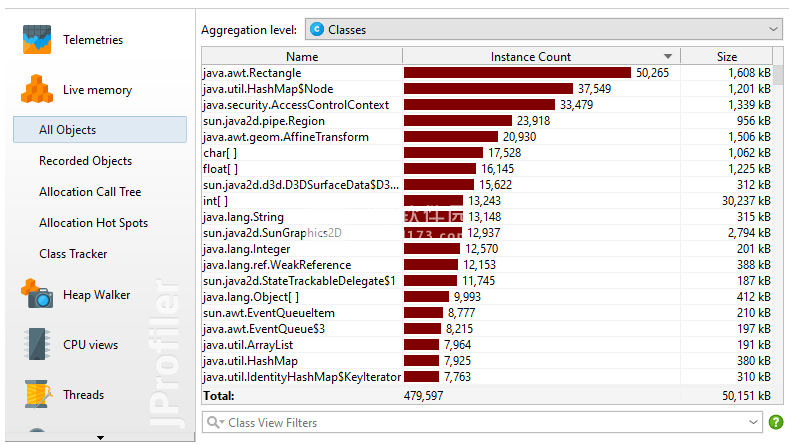Sort by the Instance Count column header
The height and width of the screenshot is (445, 790).
coord(542,56)
